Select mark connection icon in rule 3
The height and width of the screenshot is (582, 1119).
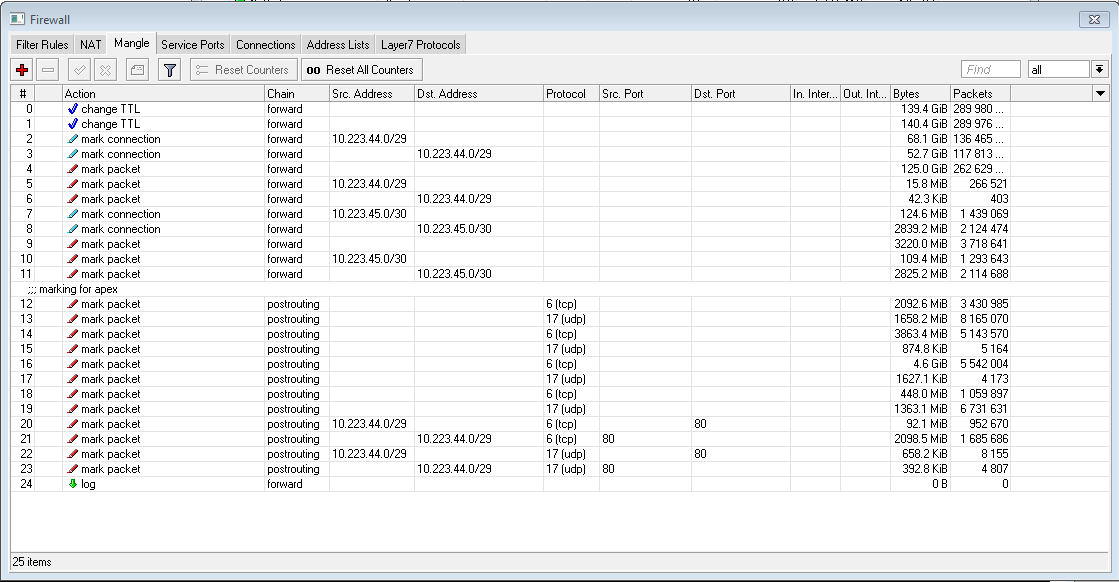tap(72, 154)
